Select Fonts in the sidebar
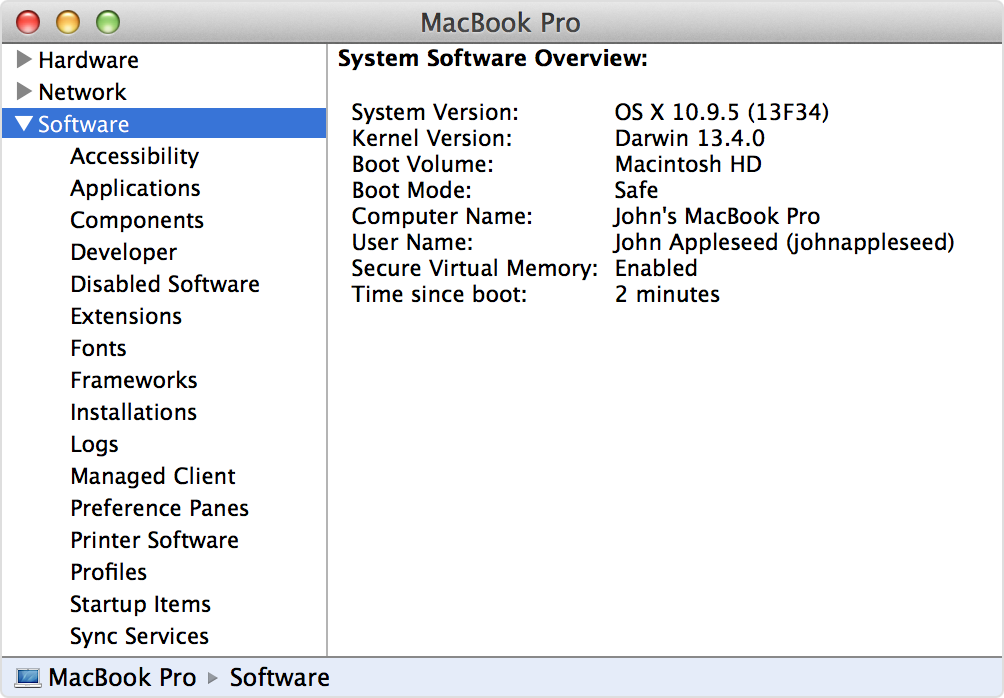1004x698 pixels. [99, 348]
